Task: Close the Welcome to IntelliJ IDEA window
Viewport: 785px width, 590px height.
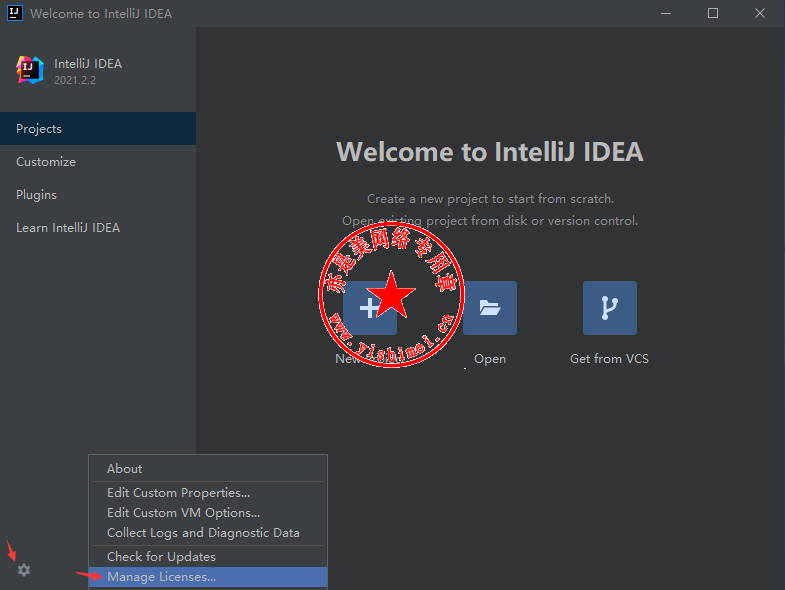Action: (x=759, y=14)
